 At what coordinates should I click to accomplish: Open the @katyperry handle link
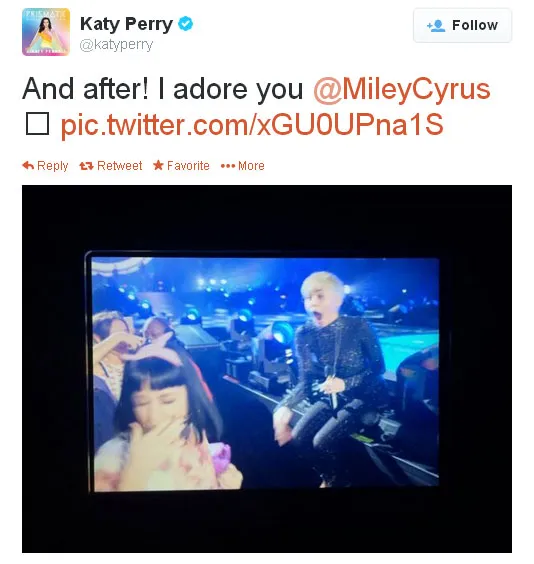116,45
